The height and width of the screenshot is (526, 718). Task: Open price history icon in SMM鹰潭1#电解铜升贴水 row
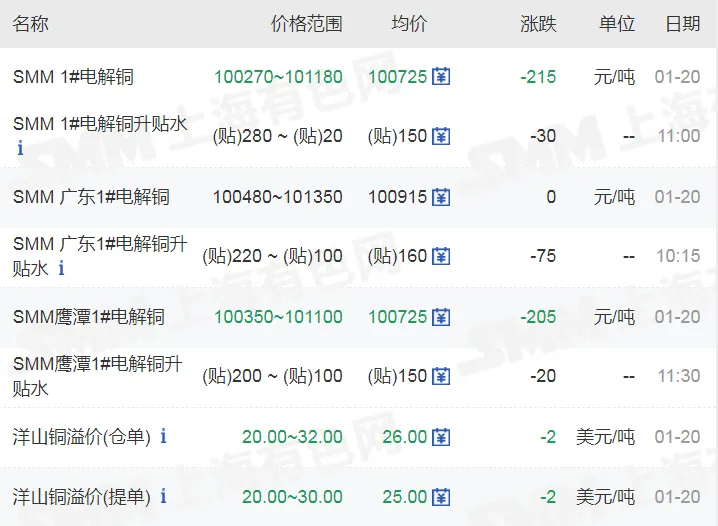pyautogui.click(x=441, y=376)
